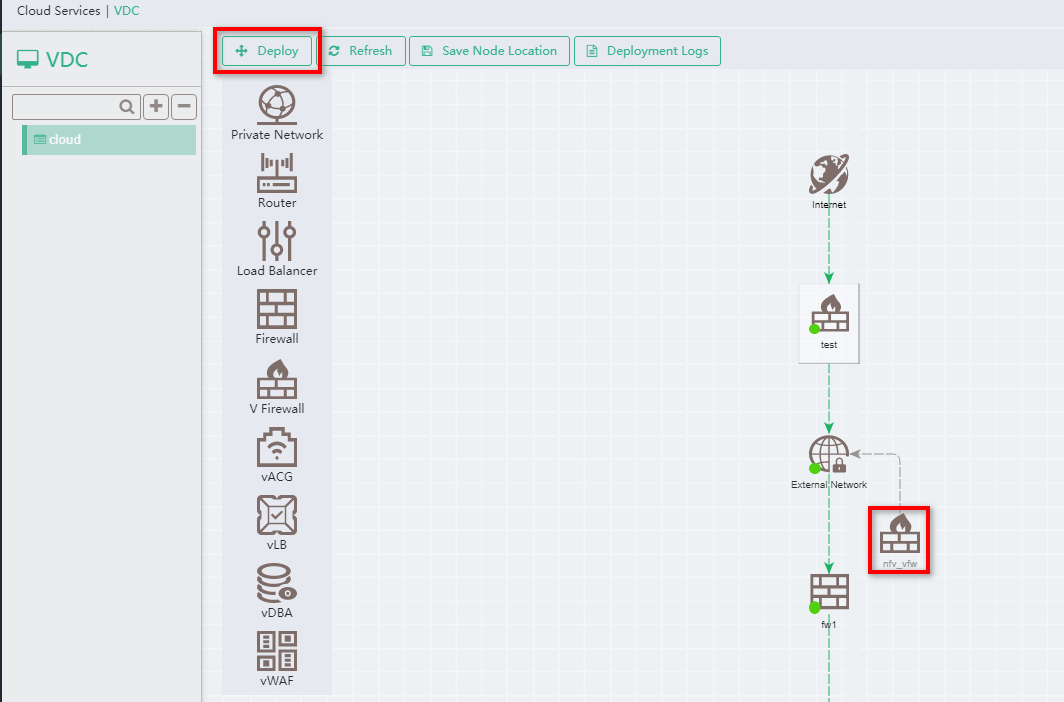The width and height of the screenshot is (1064, 702).
Task: Click the External Network node
Action: point(828,455)
